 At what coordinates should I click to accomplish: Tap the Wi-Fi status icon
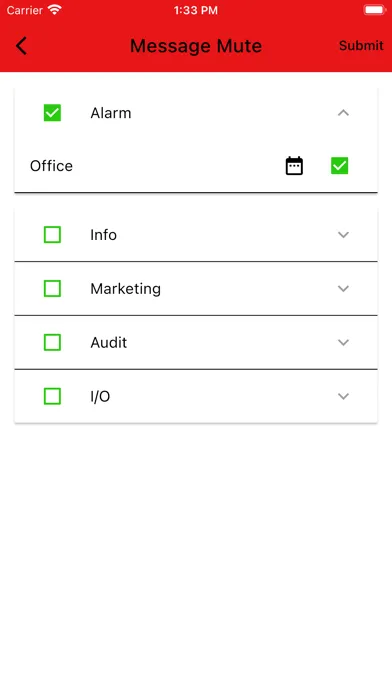pos(55,10)
